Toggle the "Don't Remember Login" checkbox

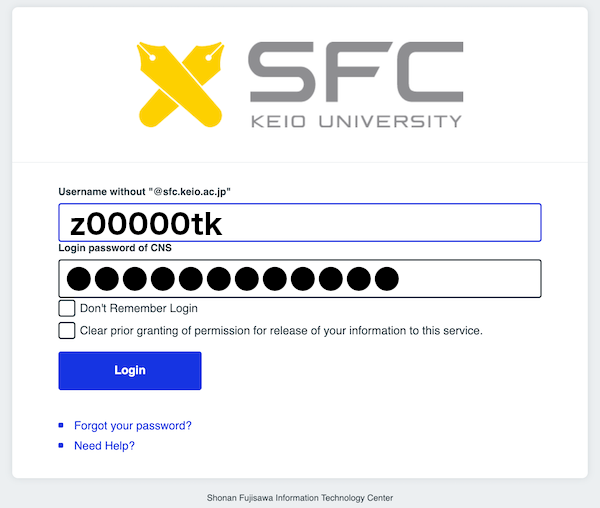pyautogui.click(x=67, y=308)
